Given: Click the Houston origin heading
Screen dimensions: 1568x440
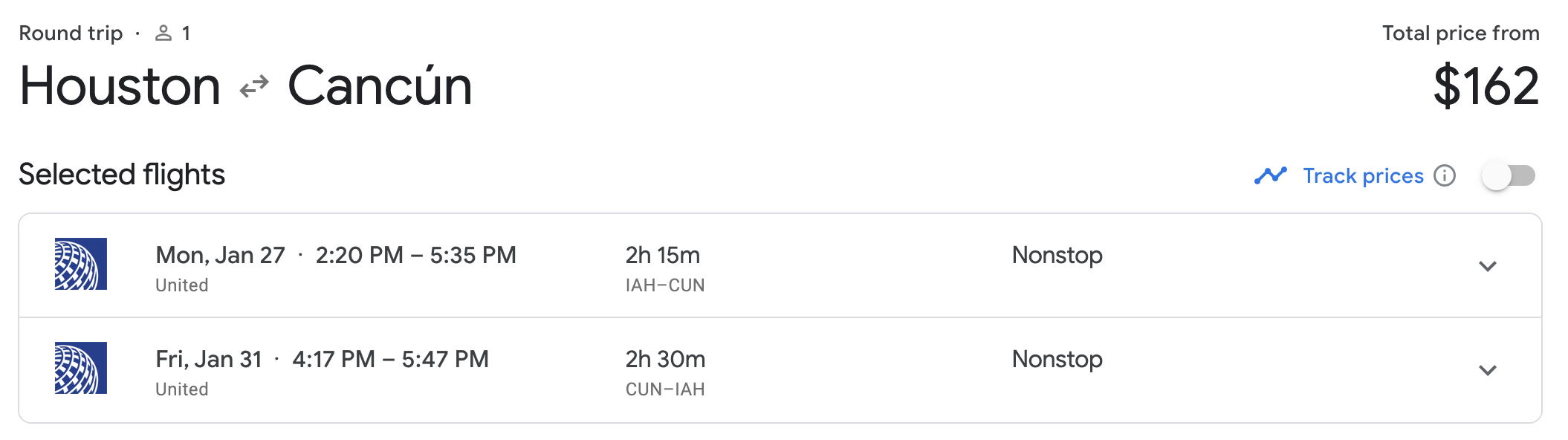Looking at the screenshot, I should (x=120, y=86).
